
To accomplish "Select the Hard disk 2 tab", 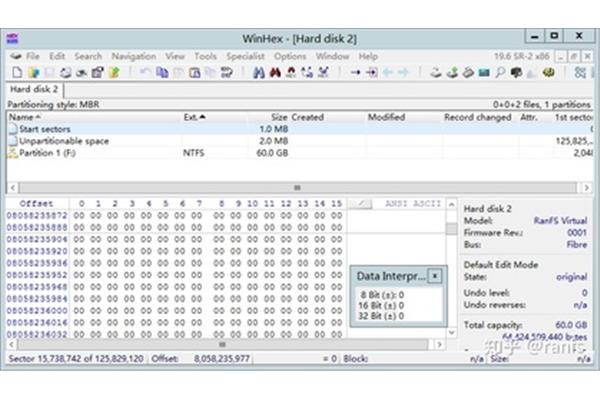I will (34, 90).
